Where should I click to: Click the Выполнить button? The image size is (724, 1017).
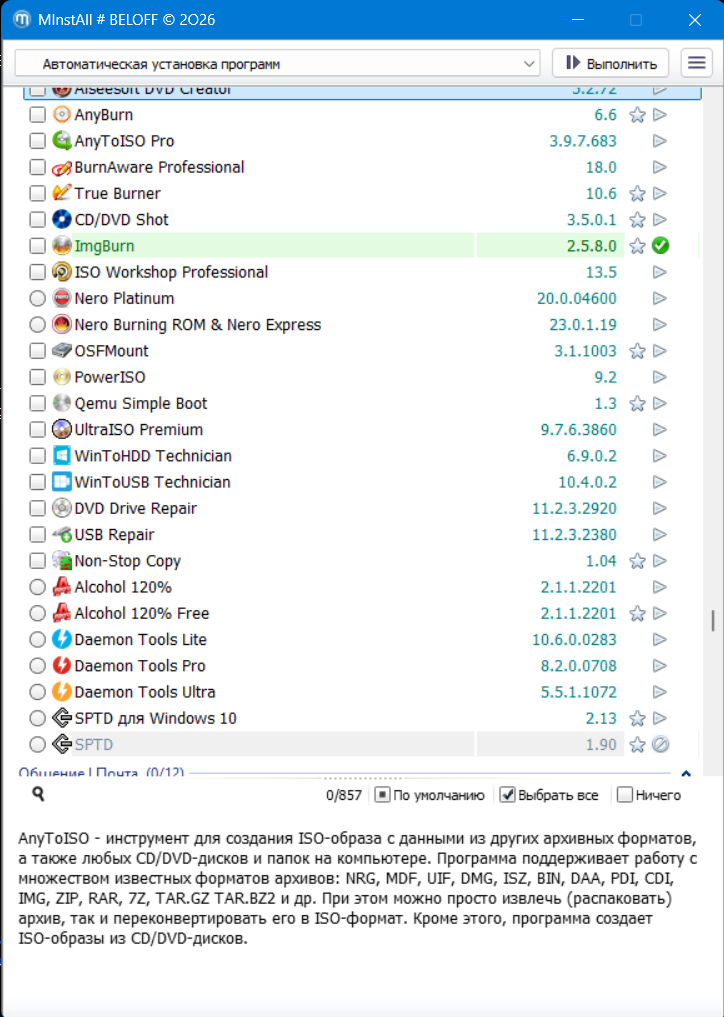pyautogui.click(x=610, y=63)
